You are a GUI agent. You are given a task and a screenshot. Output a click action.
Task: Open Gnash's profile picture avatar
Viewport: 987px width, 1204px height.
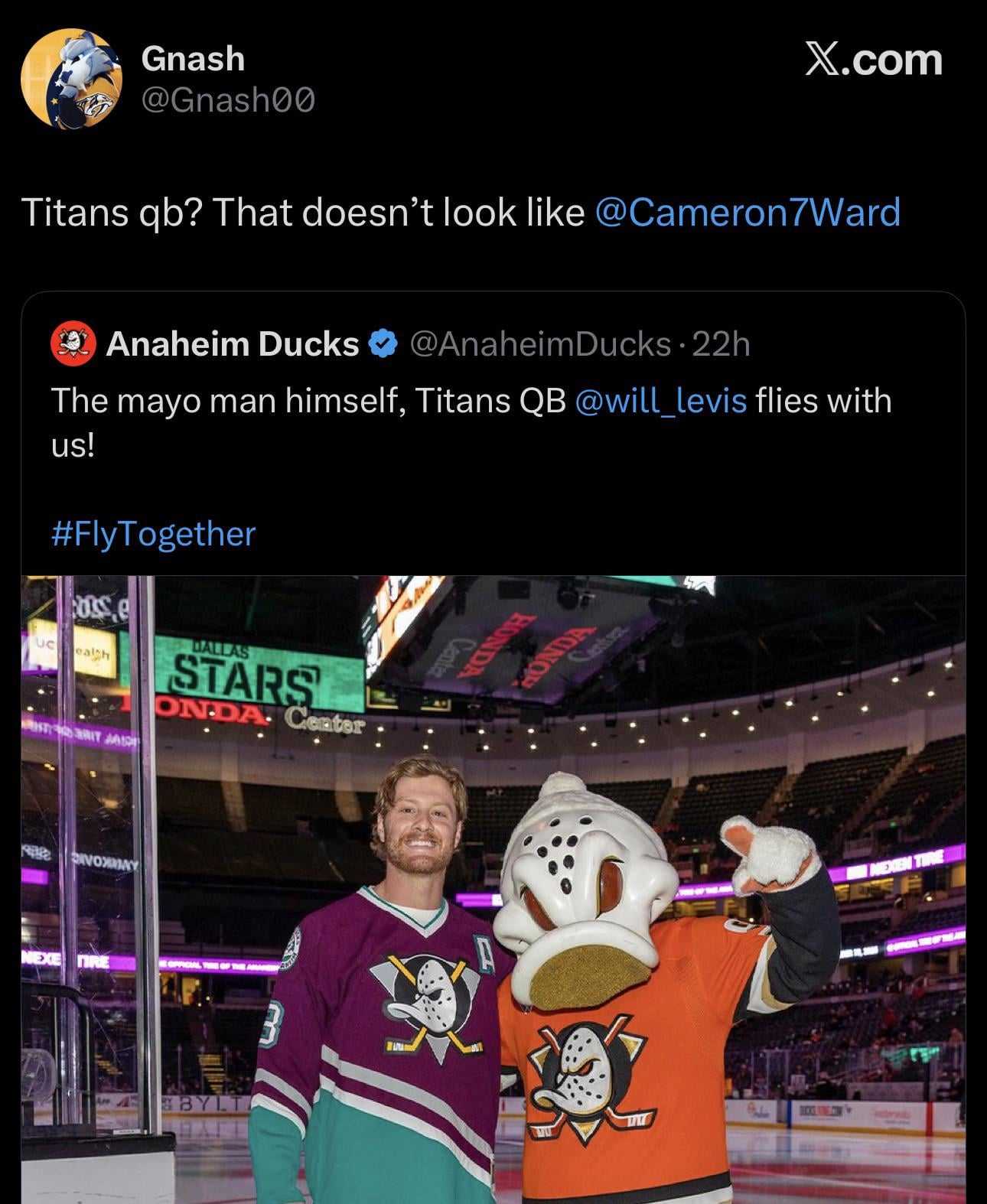[x=70, y=78]
